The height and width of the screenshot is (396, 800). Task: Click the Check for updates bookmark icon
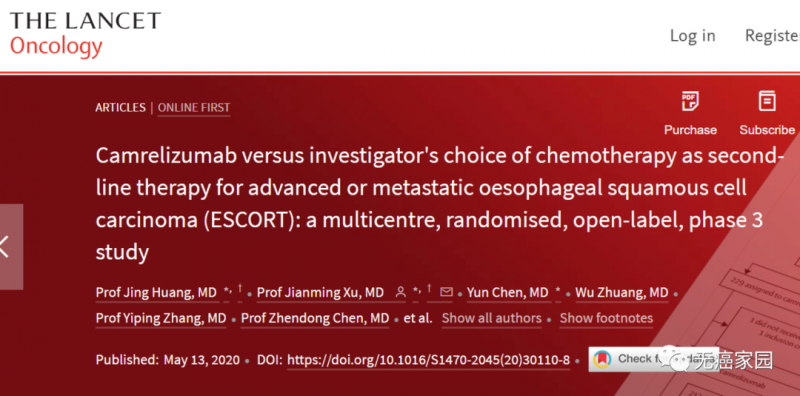(x=603, y=359)
